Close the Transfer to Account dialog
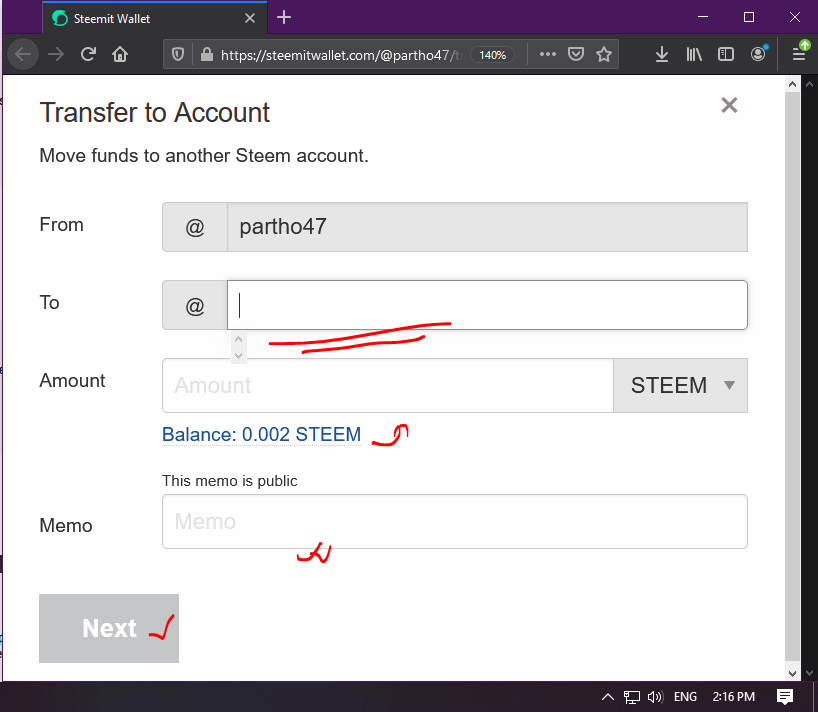 pyautogui.click(x=729, y=105)
